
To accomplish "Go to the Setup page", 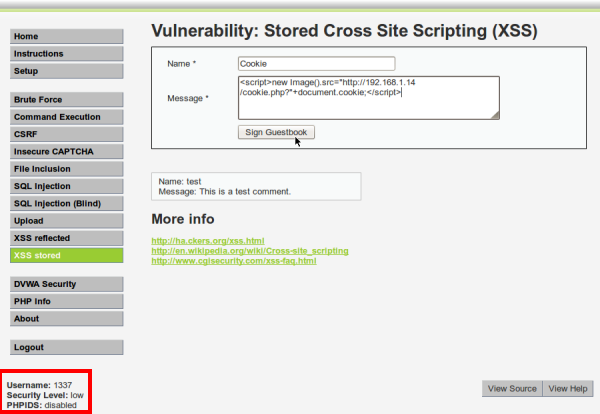I will (67, 71).
